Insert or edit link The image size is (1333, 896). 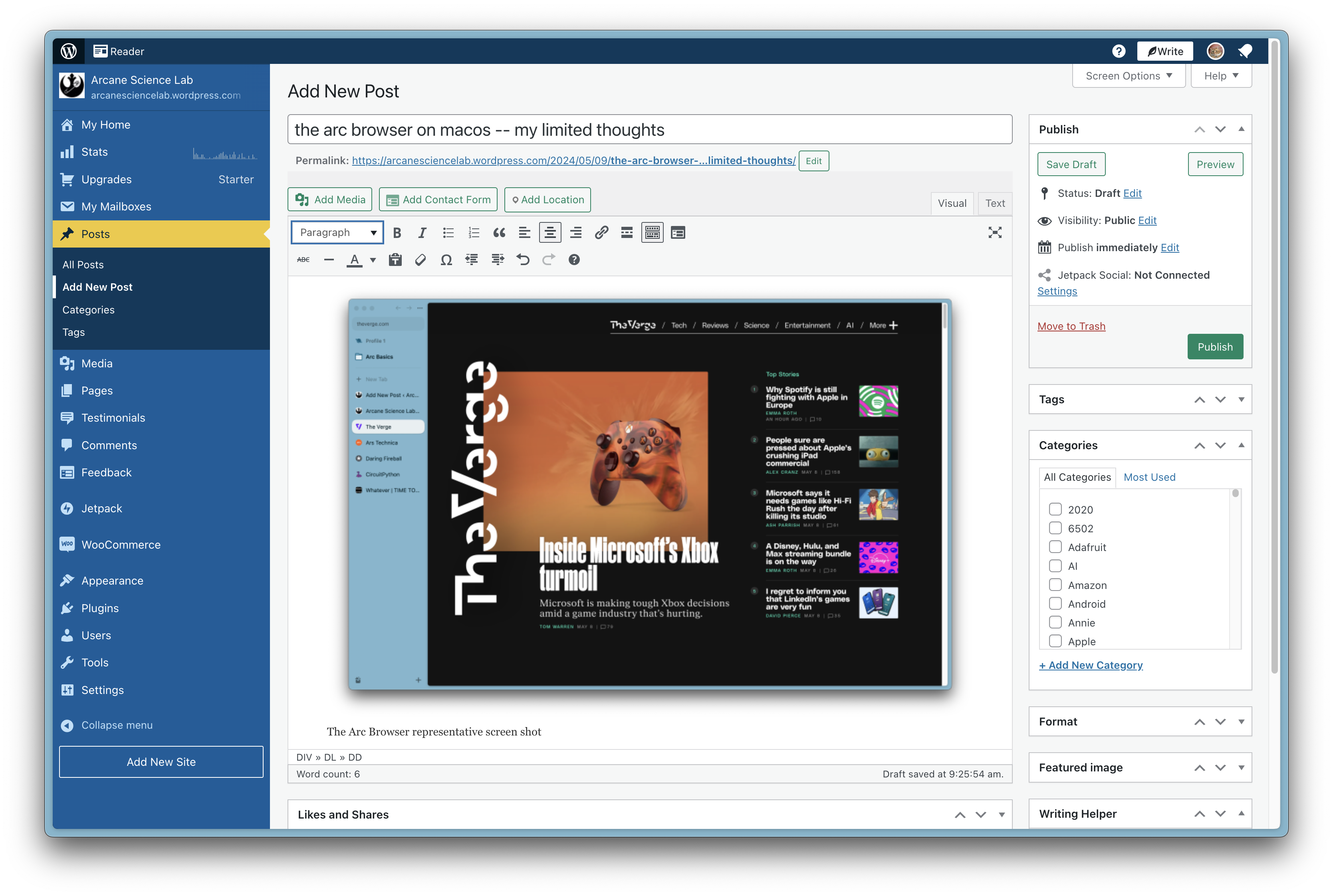click(601, 232)
